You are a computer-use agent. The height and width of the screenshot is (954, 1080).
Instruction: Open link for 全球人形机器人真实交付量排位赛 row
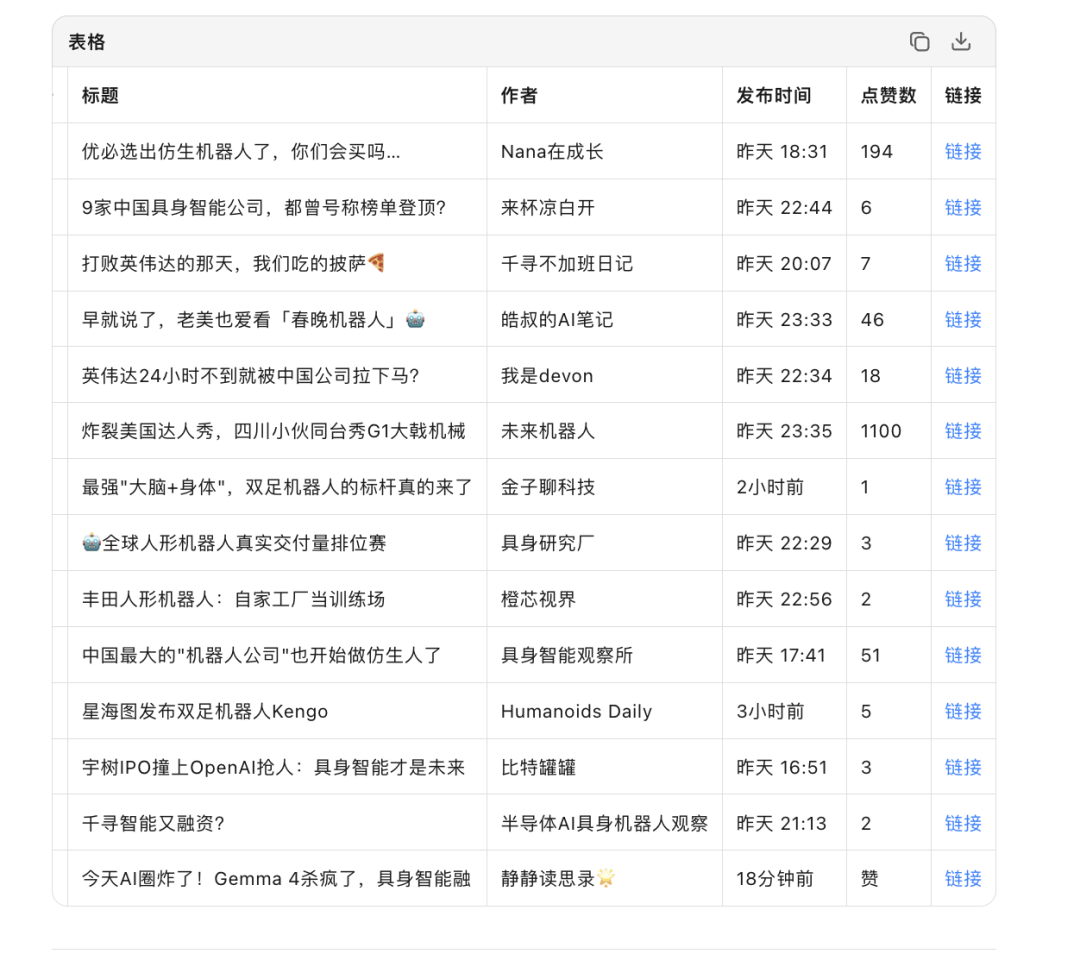tap(962, 543)
